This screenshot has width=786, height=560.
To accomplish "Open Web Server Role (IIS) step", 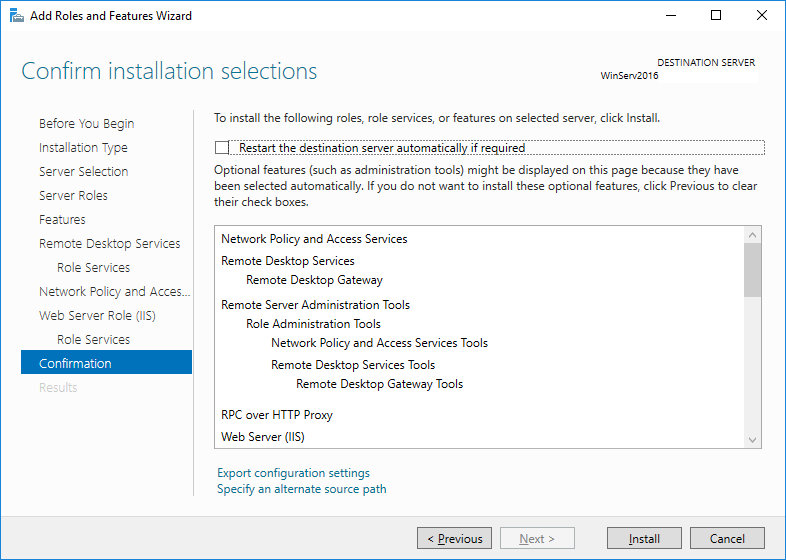I will [97, 316].
